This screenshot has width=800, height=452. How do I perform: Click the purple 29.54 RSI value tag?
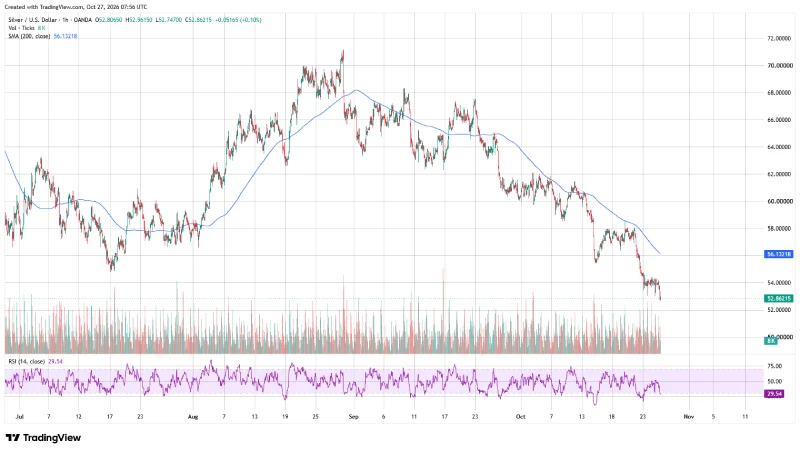coord(773,394)
